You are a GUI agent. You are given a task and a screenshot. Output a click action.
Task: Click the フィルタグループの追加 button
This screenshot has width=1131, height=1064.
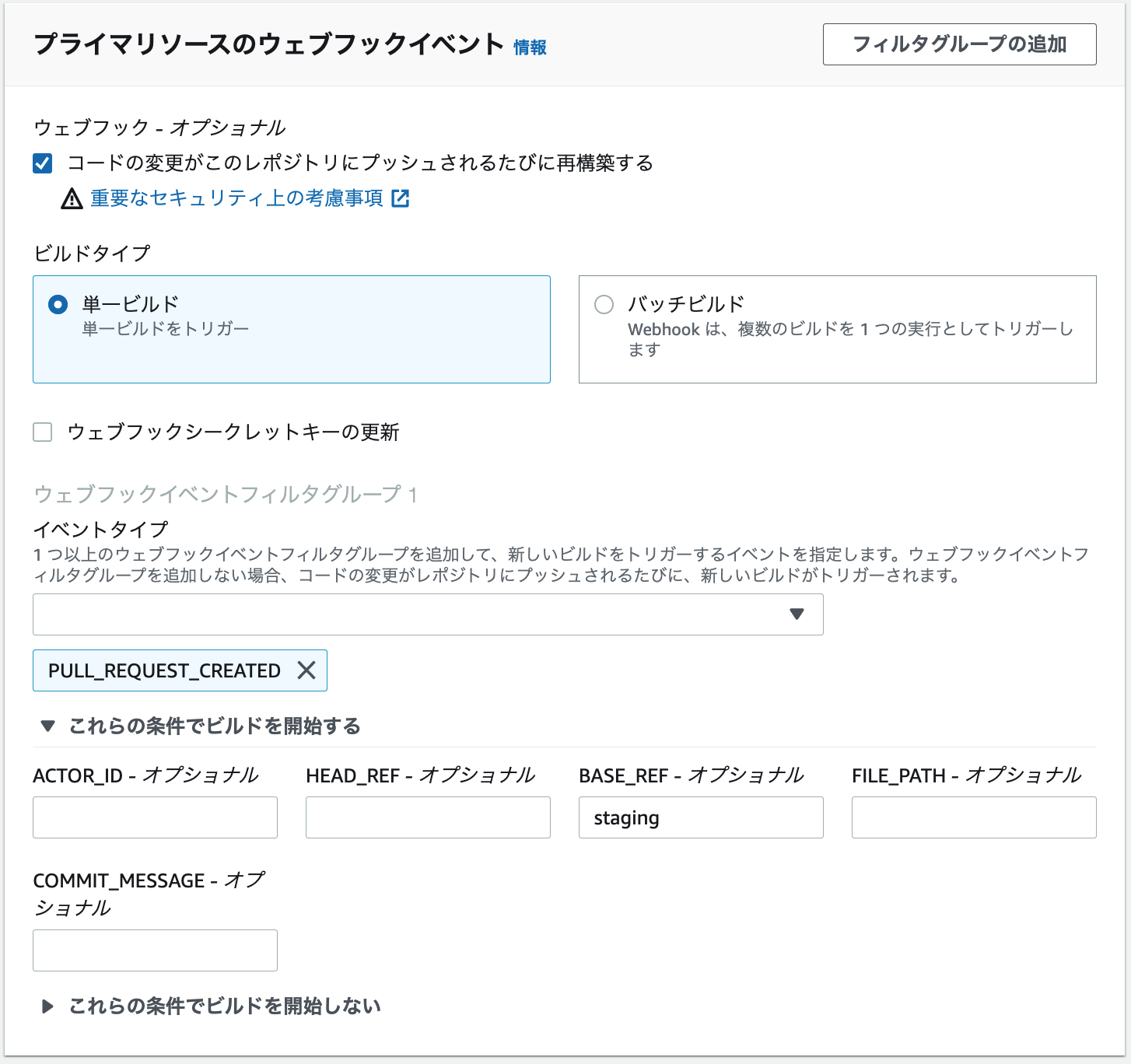[959, 44]
